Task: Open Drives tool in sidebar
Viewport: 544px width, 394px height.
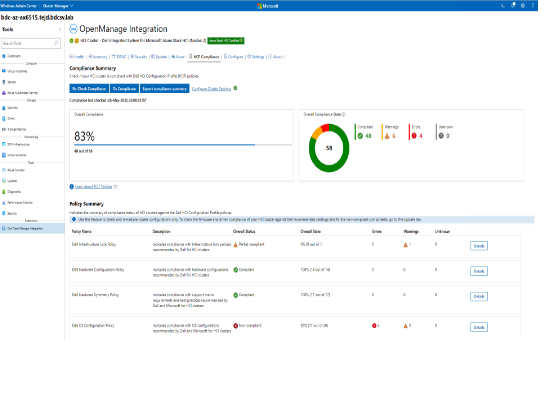Action: 9,118
